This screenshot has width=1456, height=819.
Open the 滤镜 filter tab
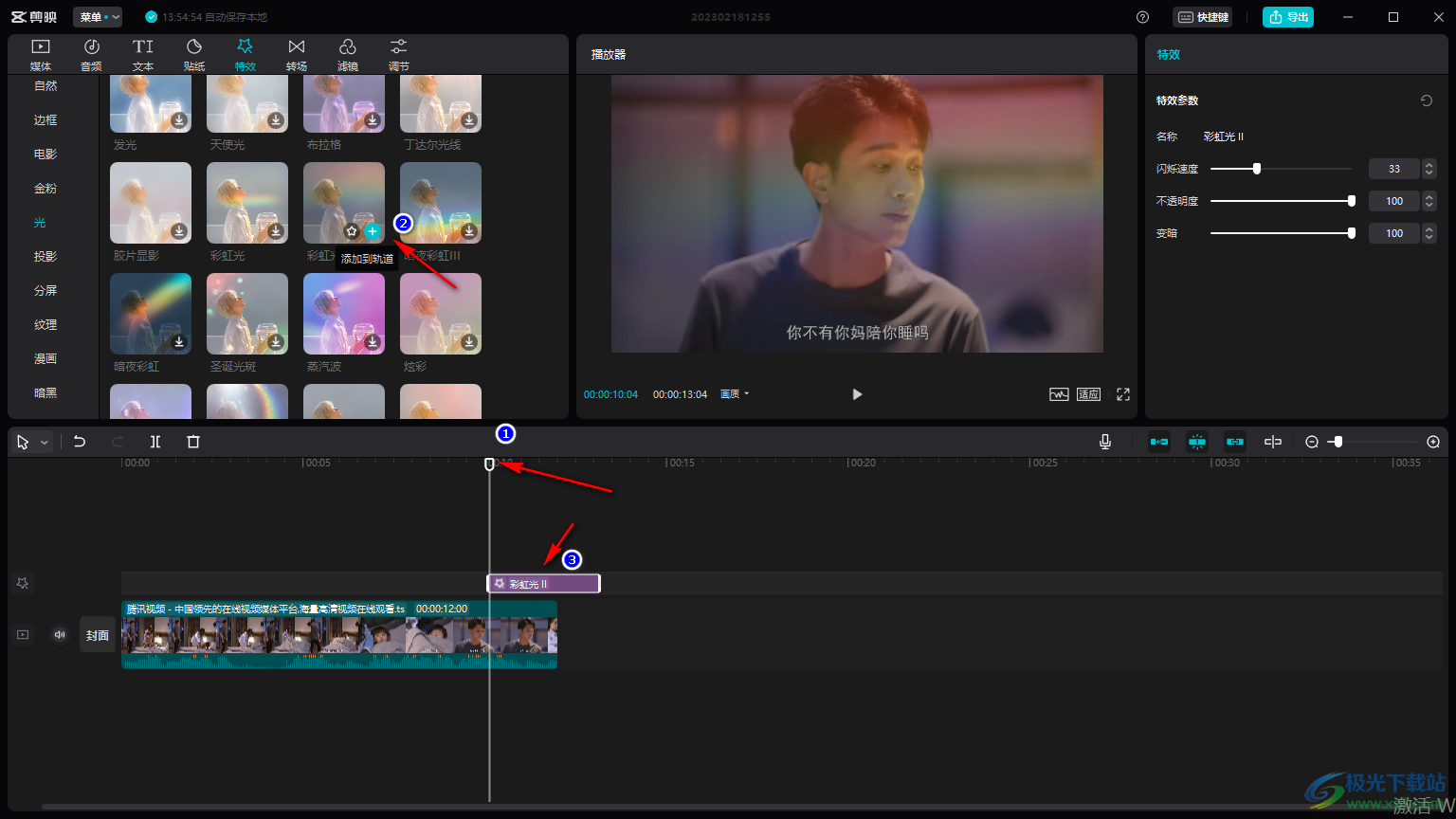point(348,55)
